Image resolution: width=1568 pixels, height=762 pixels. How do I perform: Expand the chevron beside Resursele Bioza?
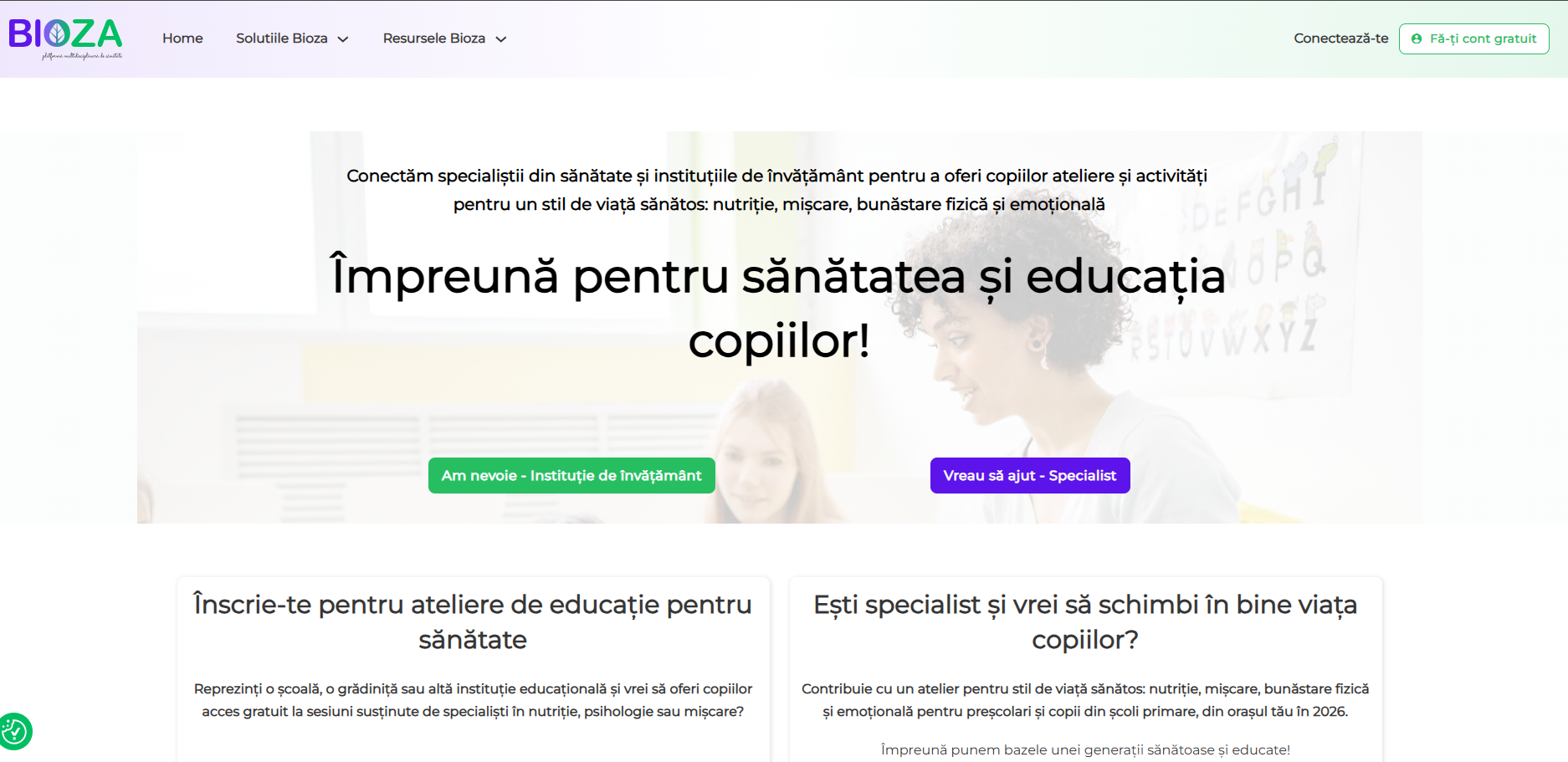point(501,39)
